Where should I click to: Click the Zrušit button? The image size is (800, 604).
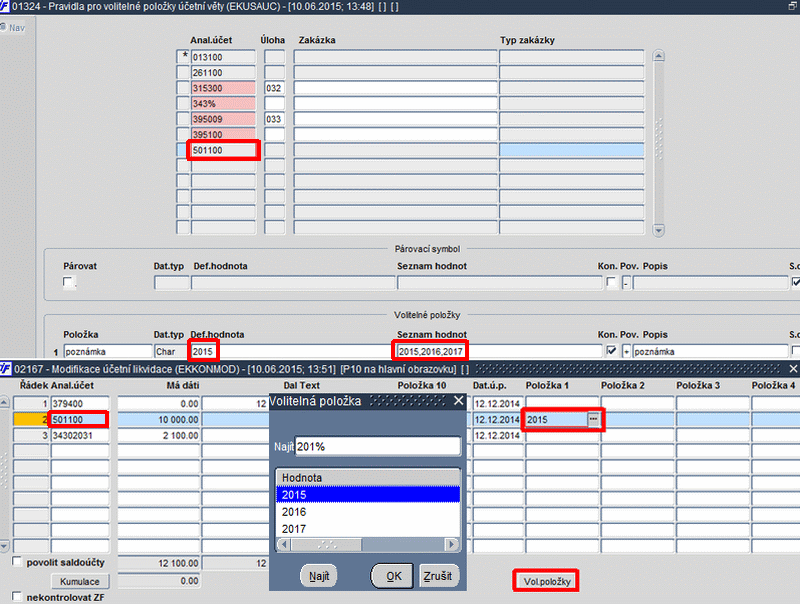click(438, 576)
